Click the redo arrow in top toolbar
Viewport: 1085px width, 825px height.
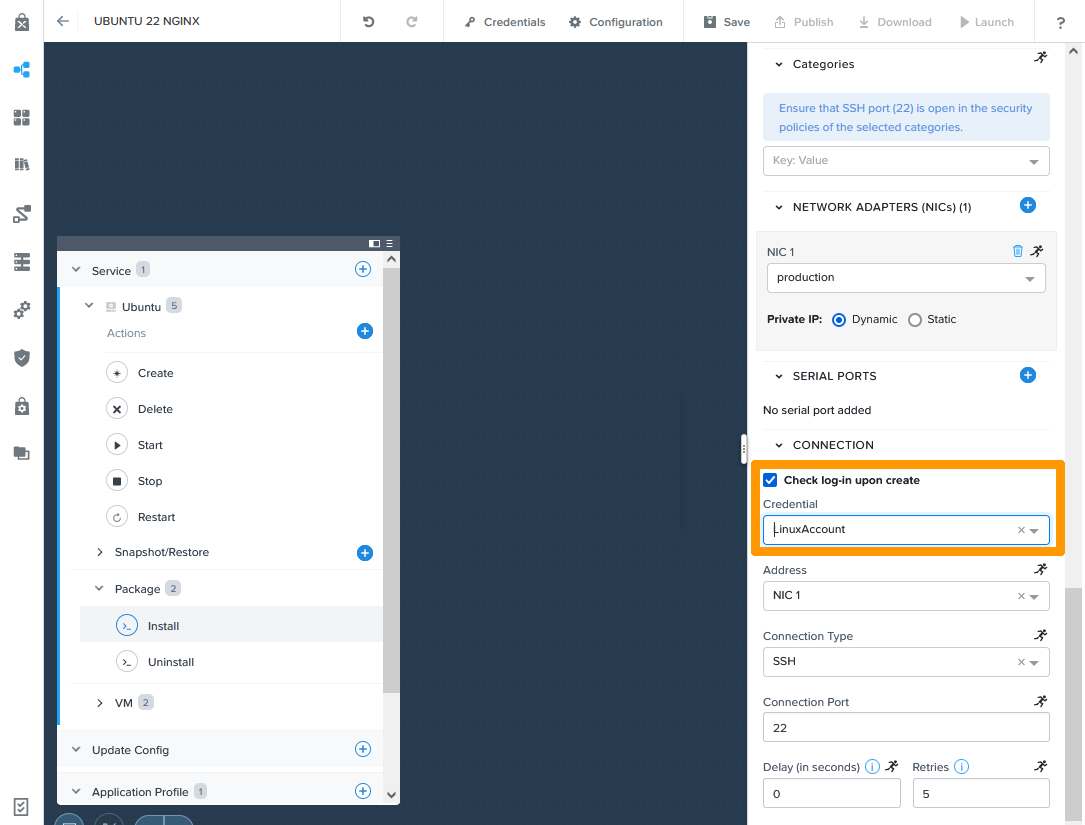pyautogui.click(x=412, y=22)
